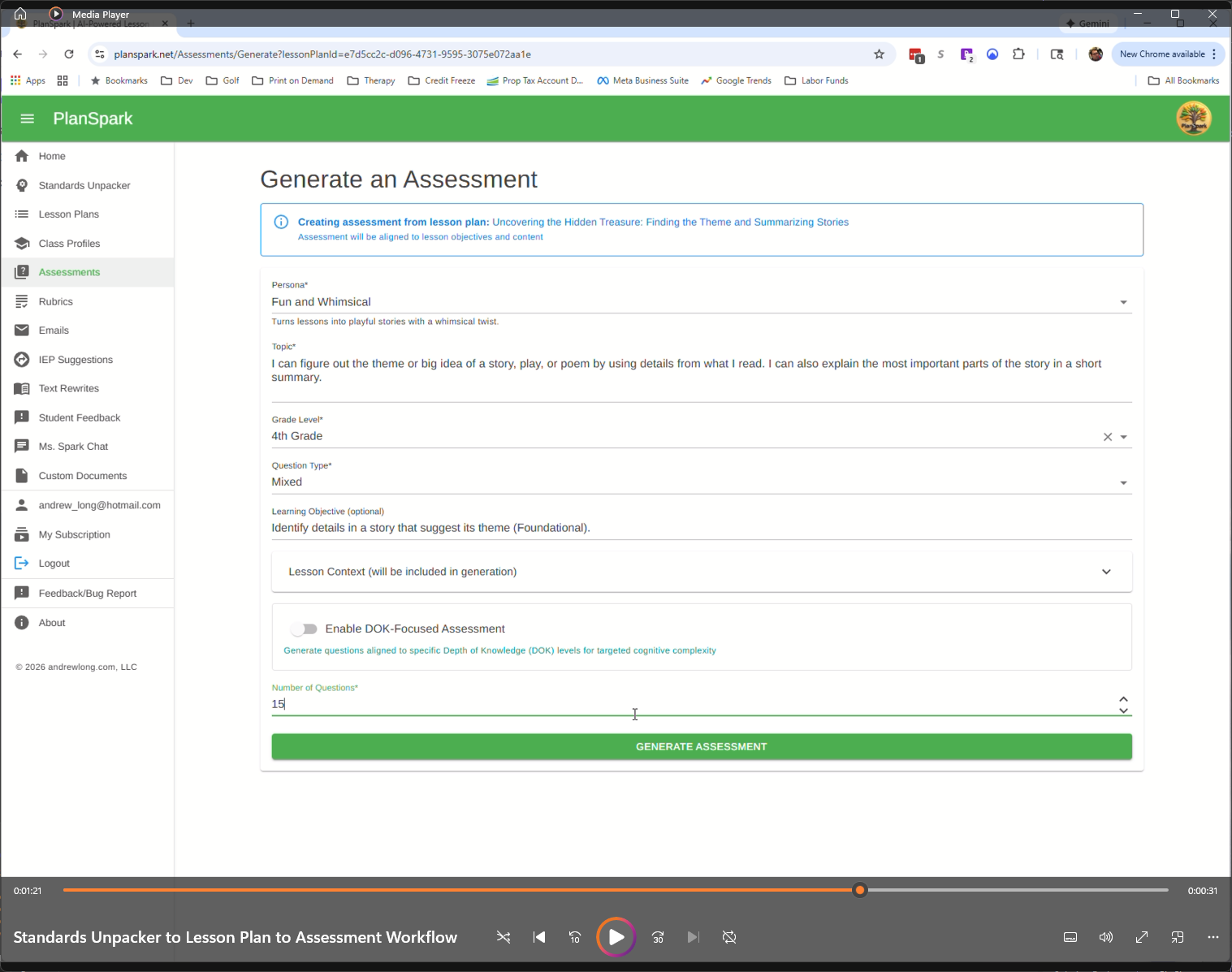The image size is (1232, 972).
Task: Select the Rubrics sidebar icon
Action: tap(23, 301)
